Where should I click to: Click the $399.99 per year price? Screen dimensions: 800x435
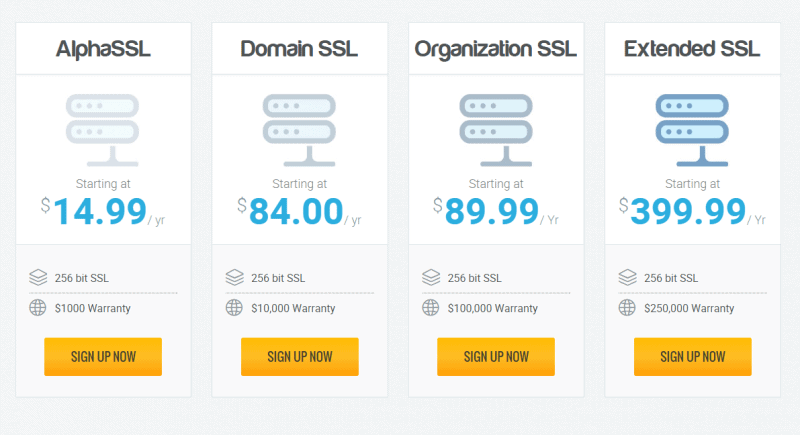(x=692, y=211)
